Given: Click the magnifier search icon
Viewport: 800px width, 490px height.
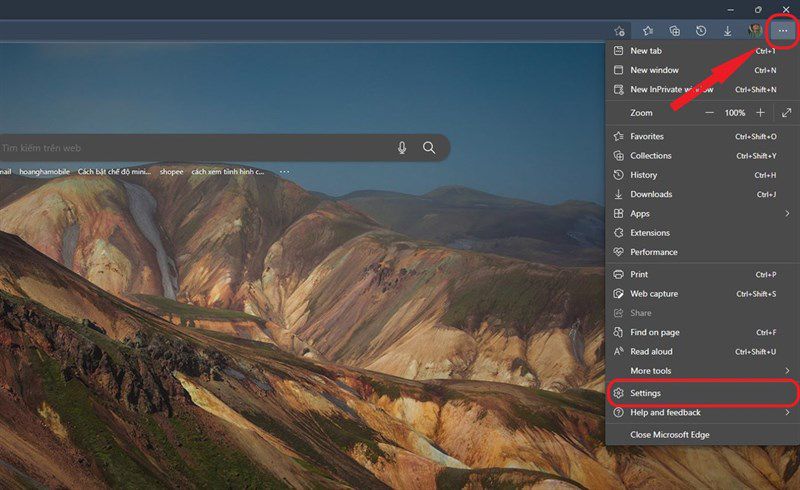Looking at the screenshot, I should [x=429, y=148].
